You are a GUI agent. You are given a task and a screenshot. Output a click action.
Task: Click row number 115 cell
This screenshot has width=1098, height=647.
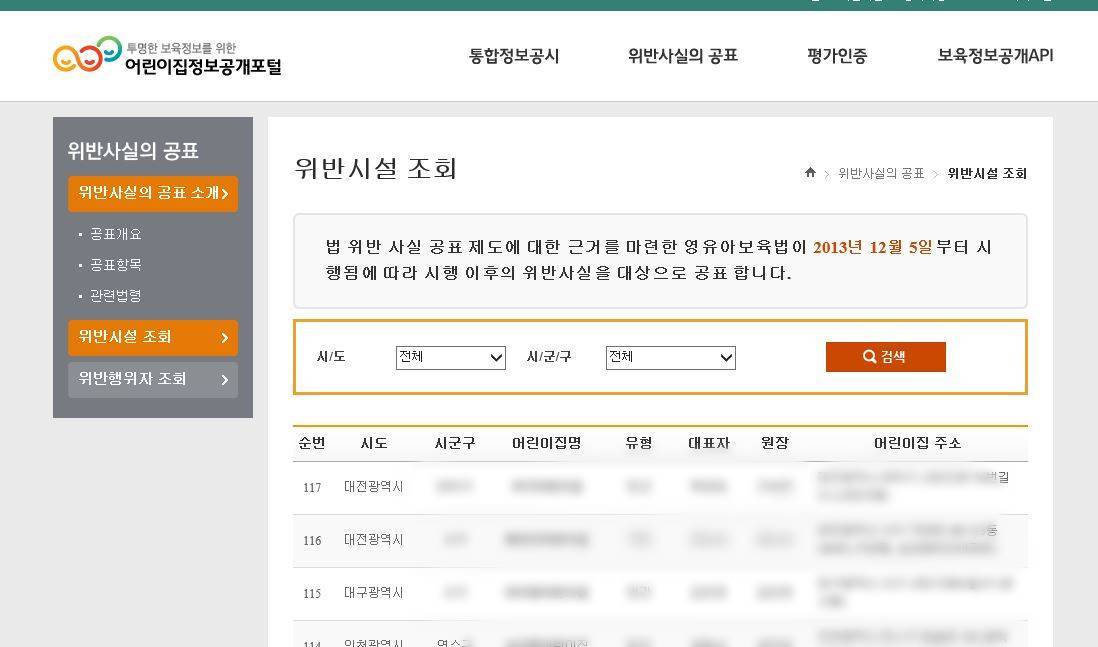[312, 593]
